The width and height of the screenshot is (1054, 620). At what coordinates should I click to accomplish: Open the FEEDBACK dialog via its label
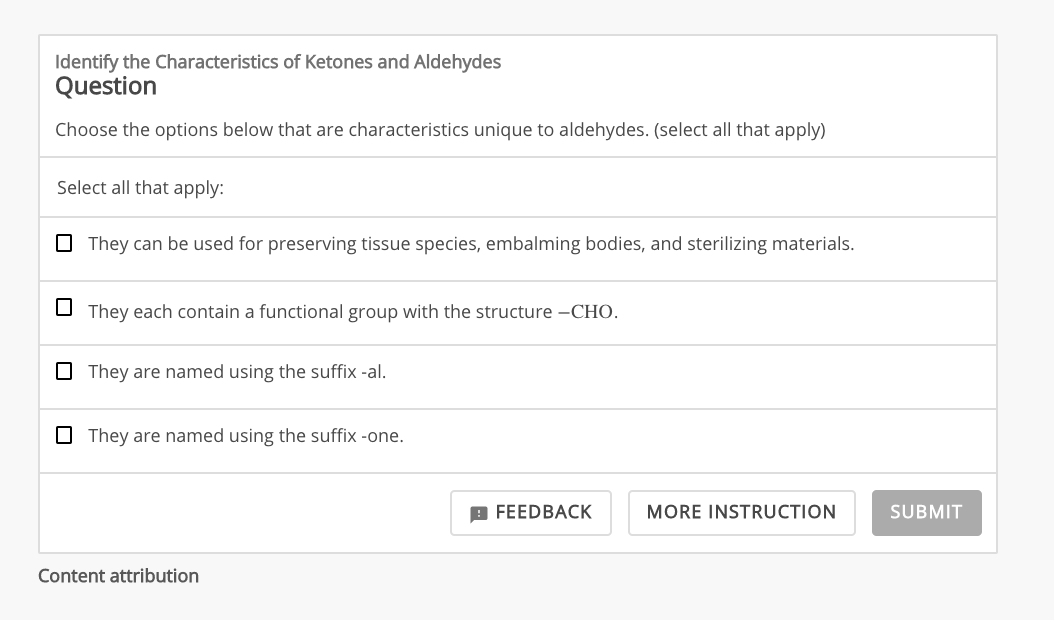point(543,512)
